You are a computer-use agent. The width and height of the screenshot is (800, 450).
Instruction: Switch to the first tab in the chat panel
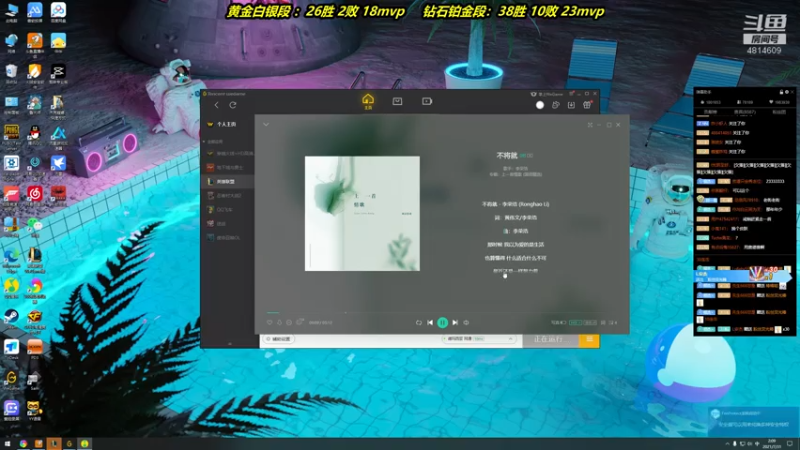(711, 112)
